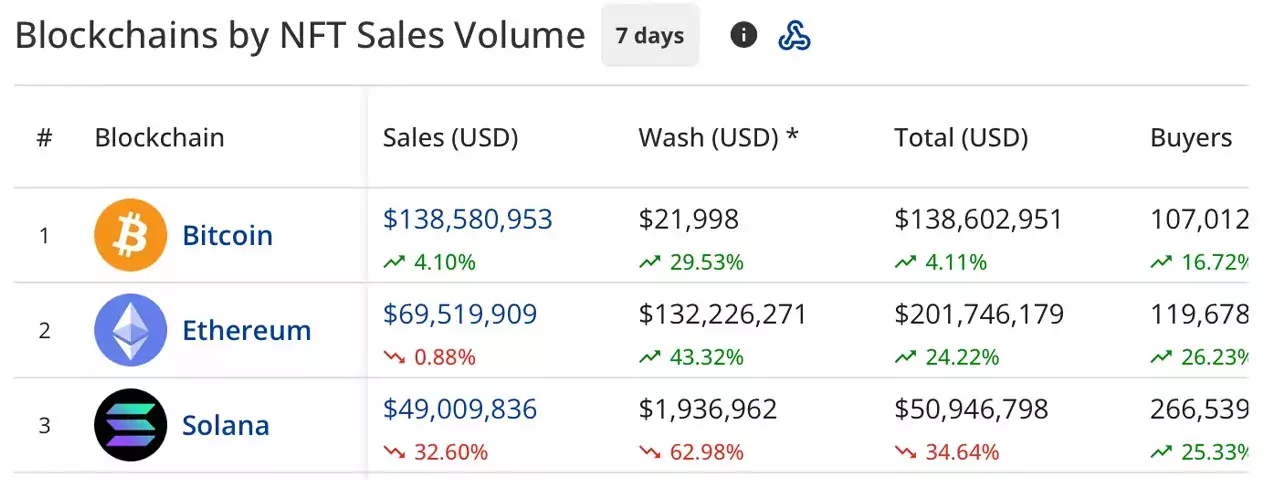The height and width of the screenshot is (500, 1280).
Task: Click the Blockchain column header
Action: [159, 137]
